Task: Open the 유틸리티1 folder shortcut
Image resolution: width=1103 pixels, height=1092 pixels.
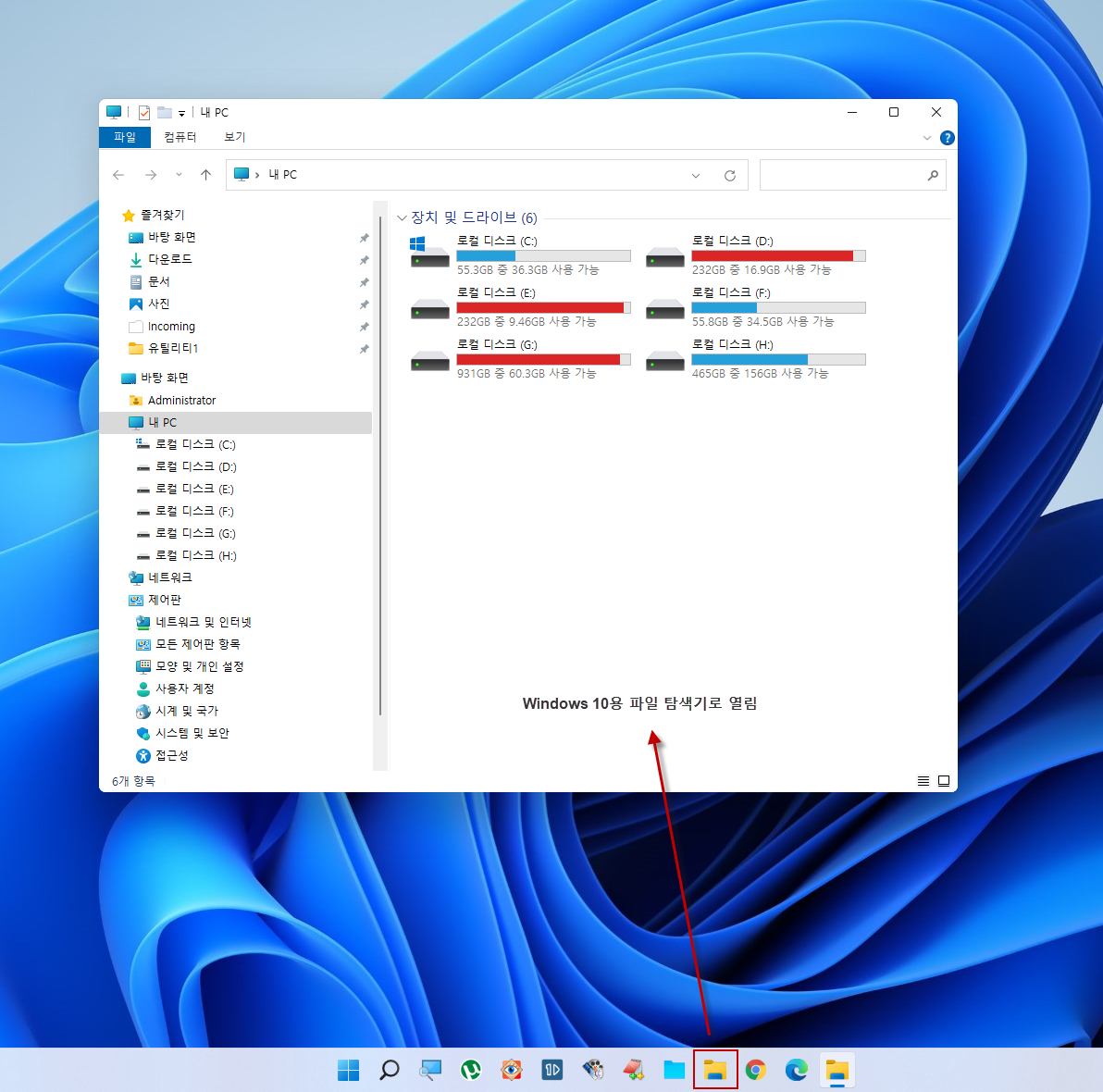Action: coord(173,348)
